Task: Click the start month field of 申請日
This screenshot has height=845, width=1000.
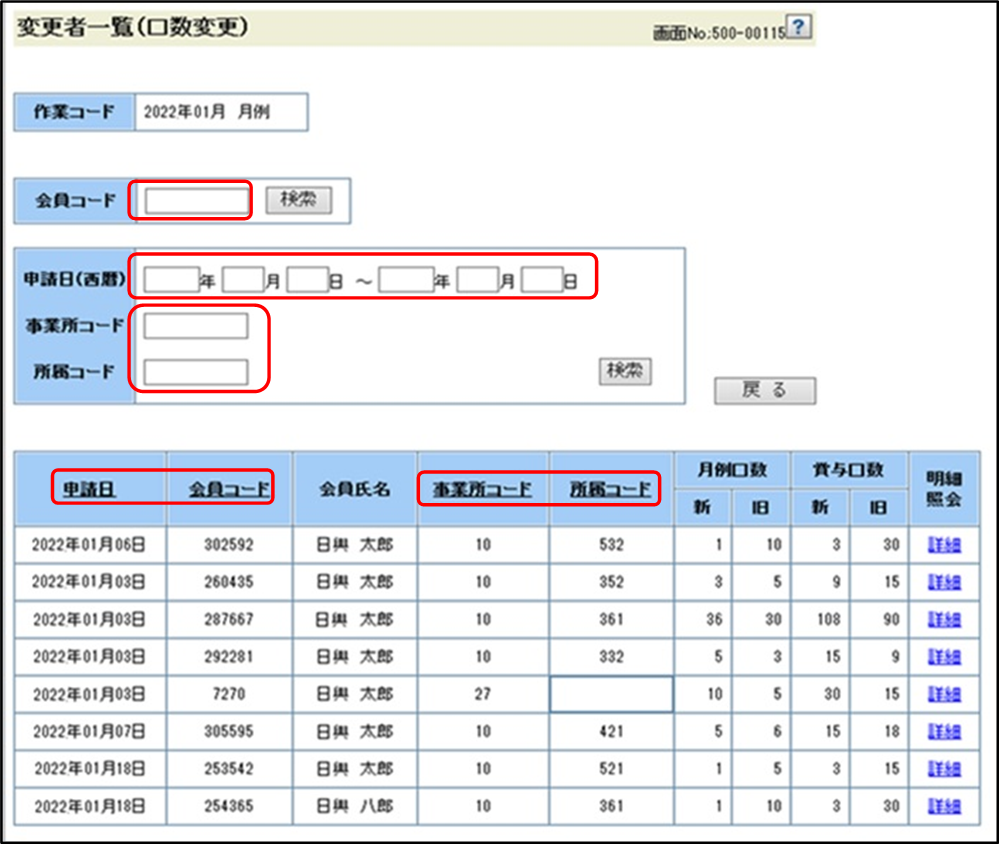Action: click(242, 280)
